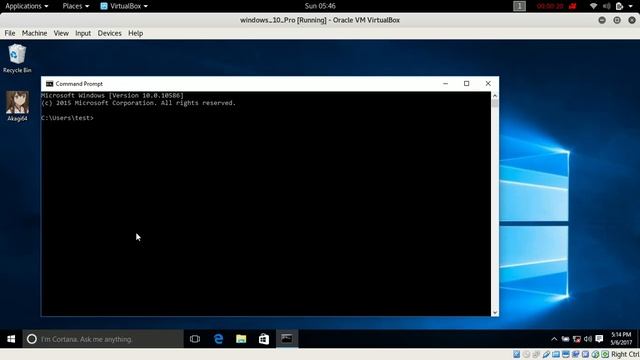Screen dimensions: 640x360
Task: Open the Wi-Fi indicator in top bar
Action: pos(593,6)
